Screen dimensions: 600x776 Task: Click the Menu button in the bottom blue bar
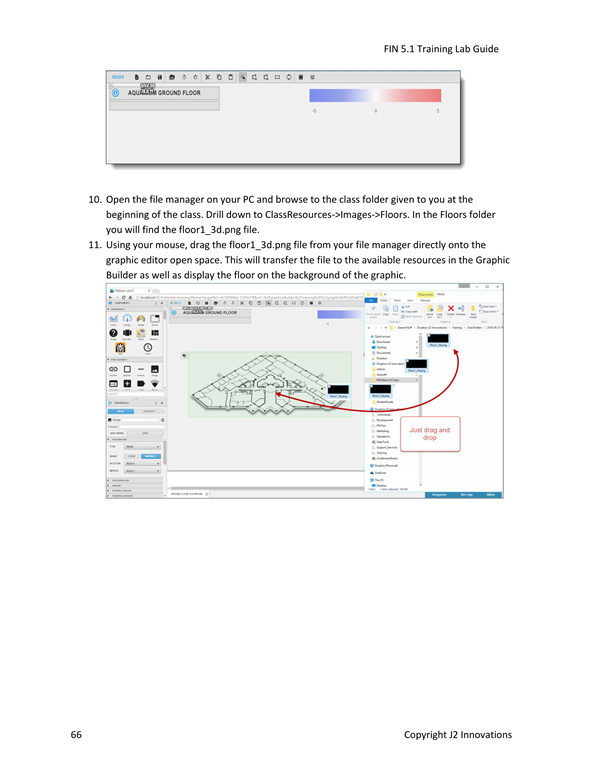tap(491, 495)
